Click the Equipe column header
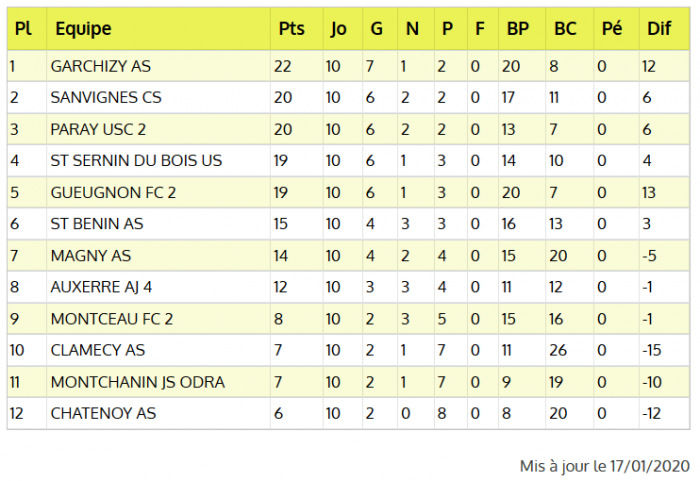Screen dimensions: 700x481 click(84, 29)
